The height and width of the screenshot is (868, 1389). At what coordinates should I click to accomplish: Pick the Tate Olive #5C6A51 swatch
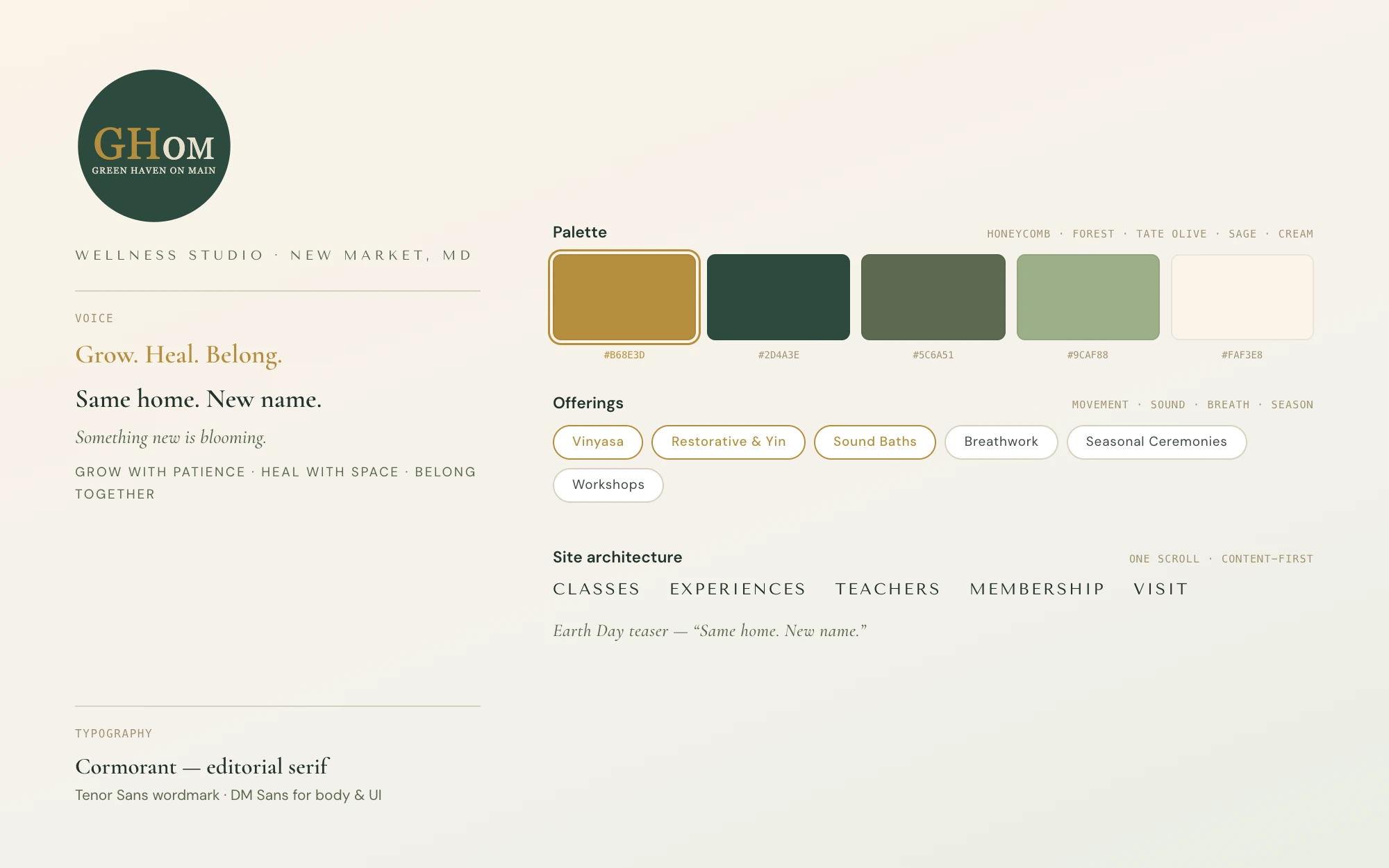[x=933, y=297]
